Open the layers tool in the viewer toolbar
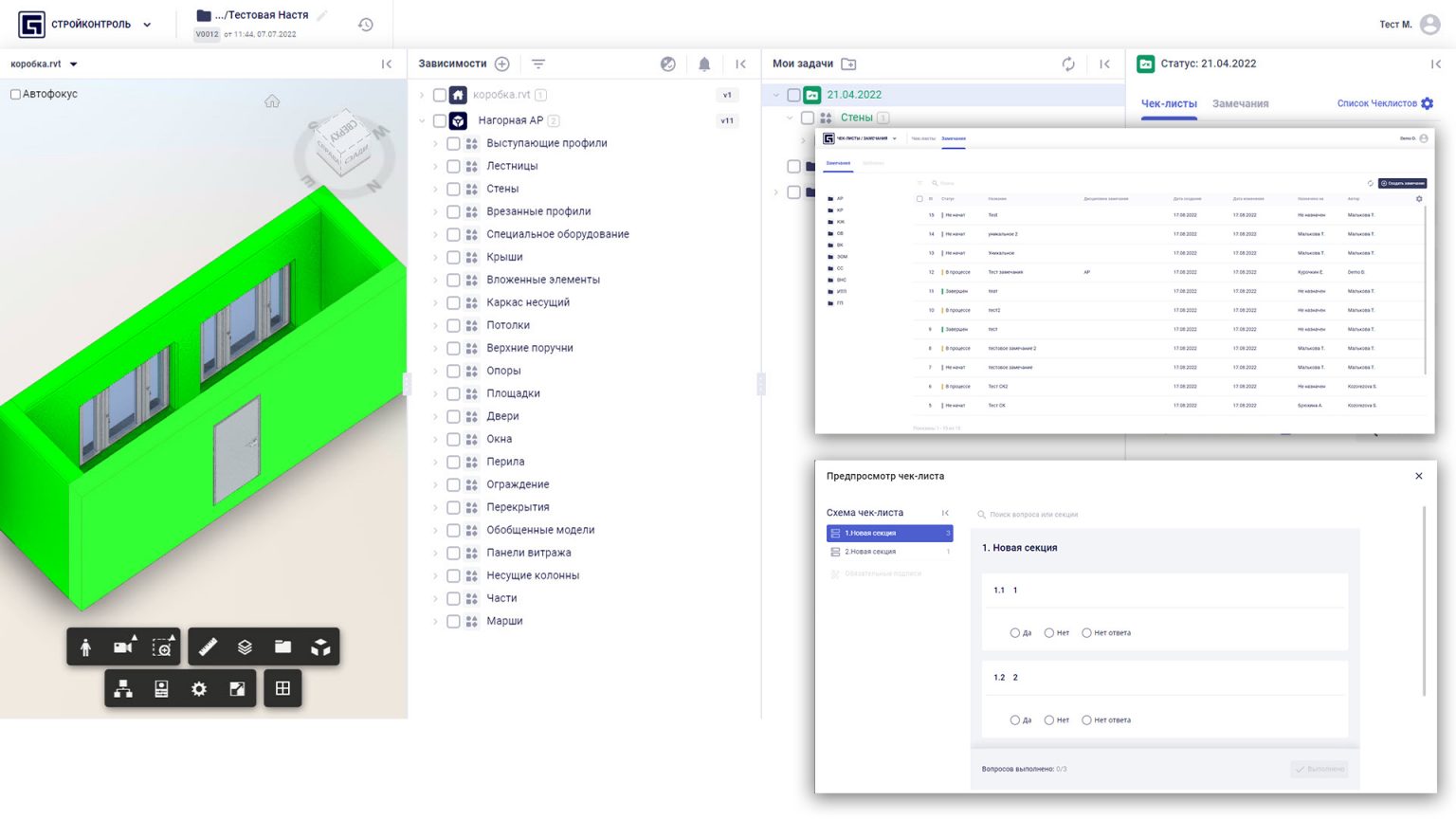 [x=244, y=646]
